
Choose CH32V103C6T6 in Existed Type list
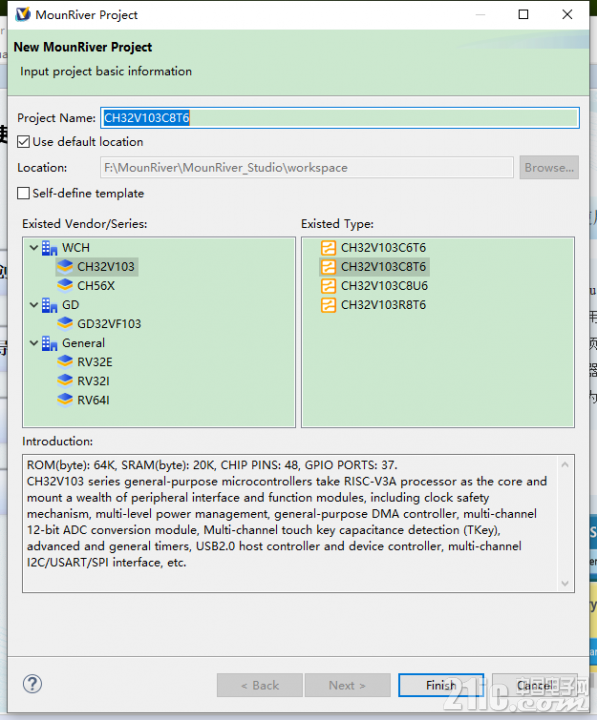(x=383, y=248)
